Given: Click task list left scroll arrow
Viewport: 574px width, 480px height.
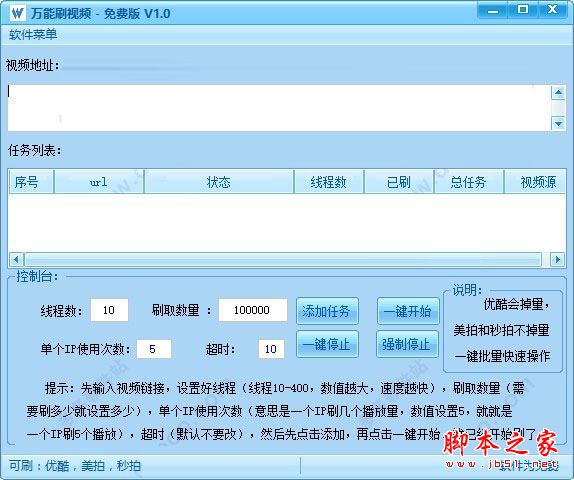Looking at the screenshot, I should pos(16,260).
